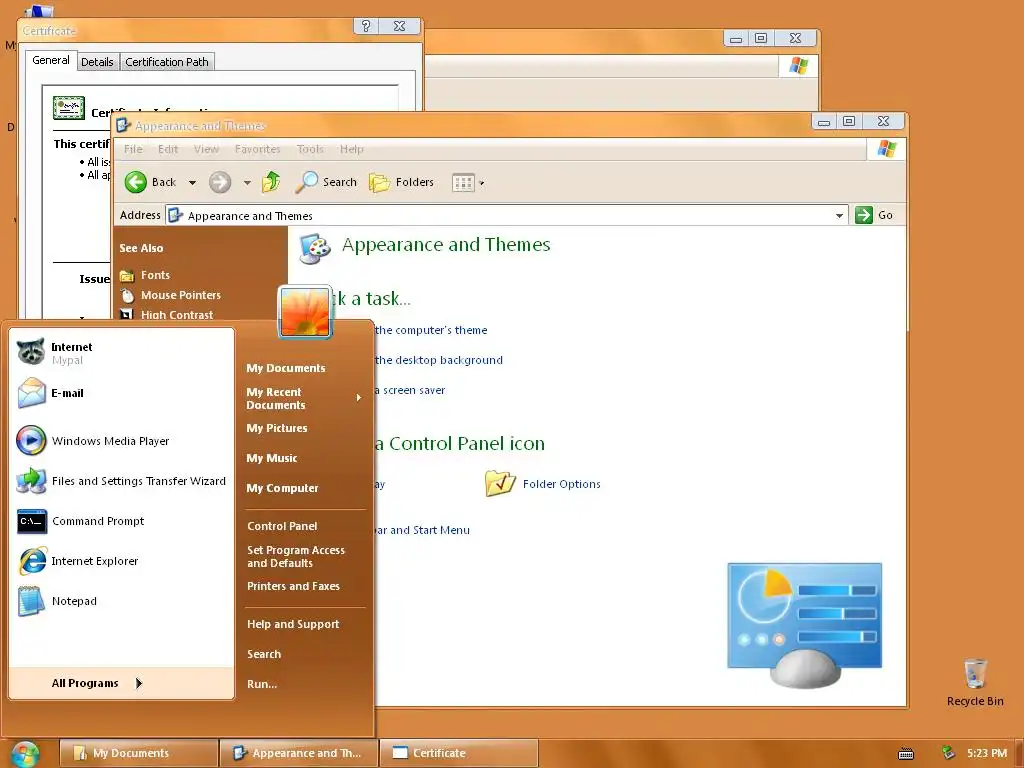This screenshot has width=1024, height=768.
Task: Switch to Certification Path tab
Action: pyautogui.click(x=167, y=62)
